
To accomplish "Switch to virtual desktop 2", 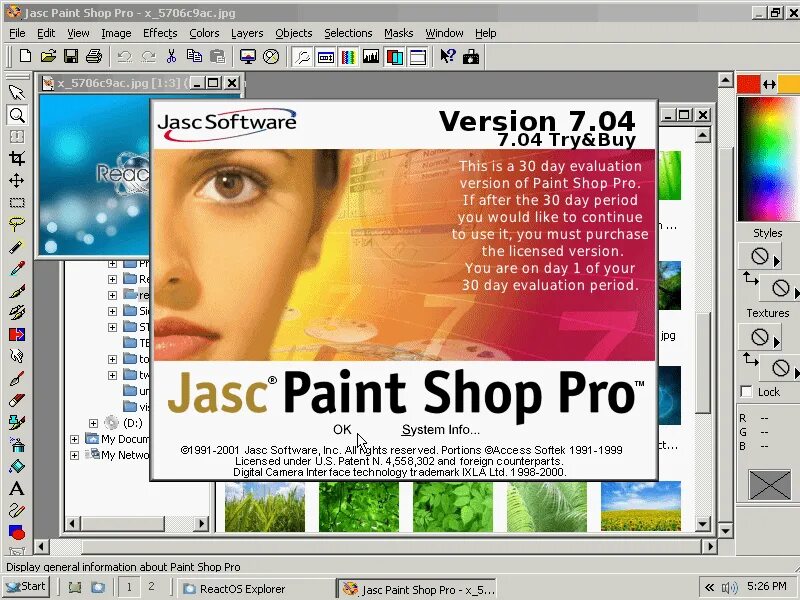I will pyautogui.click(x=151, y=587).
